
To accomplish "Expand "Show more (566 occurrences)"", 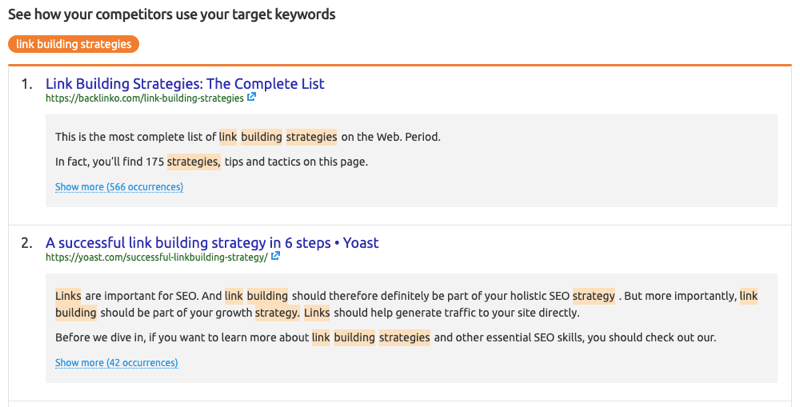I will pos(119,187).
